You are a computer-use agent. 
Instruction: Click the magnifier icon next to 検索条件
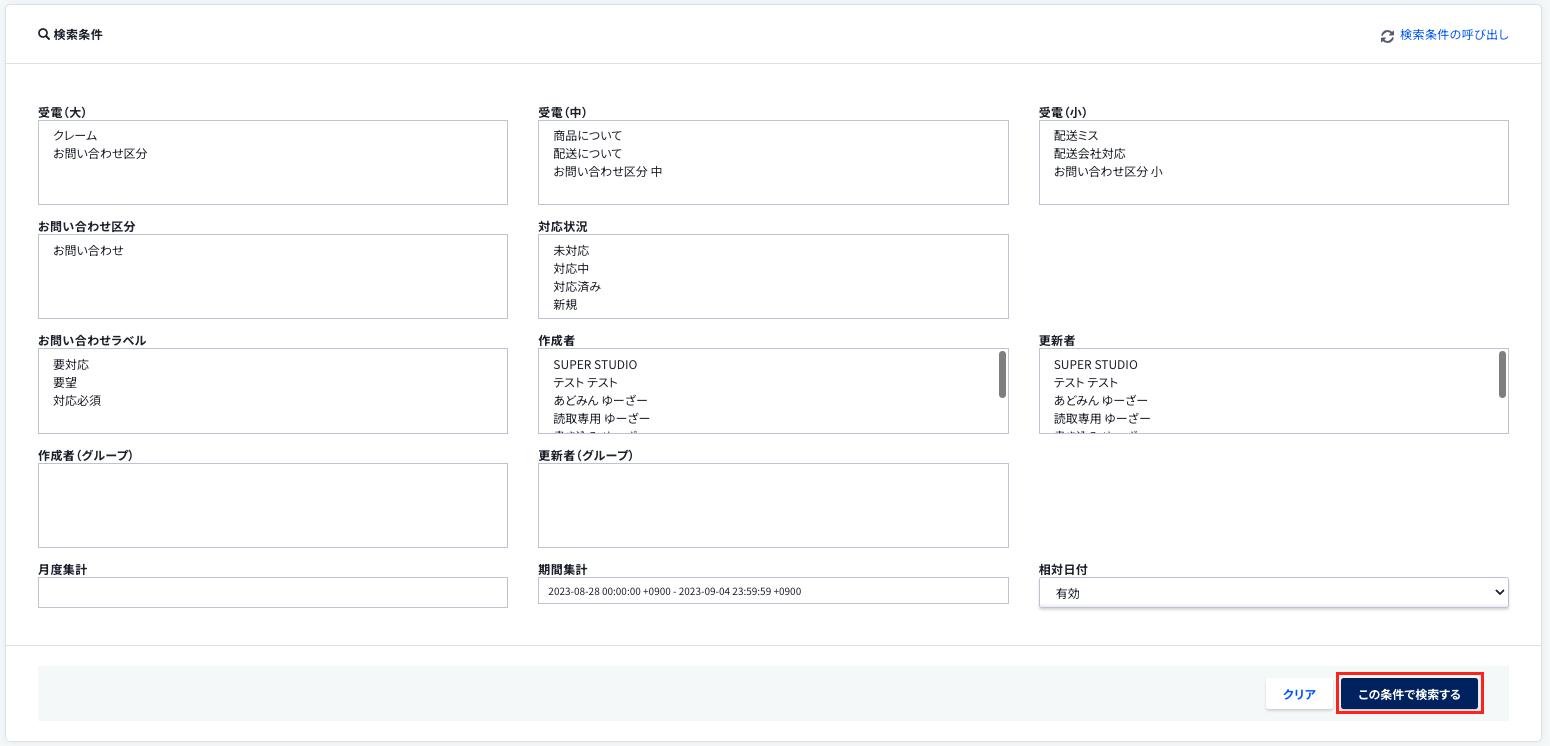44,34
